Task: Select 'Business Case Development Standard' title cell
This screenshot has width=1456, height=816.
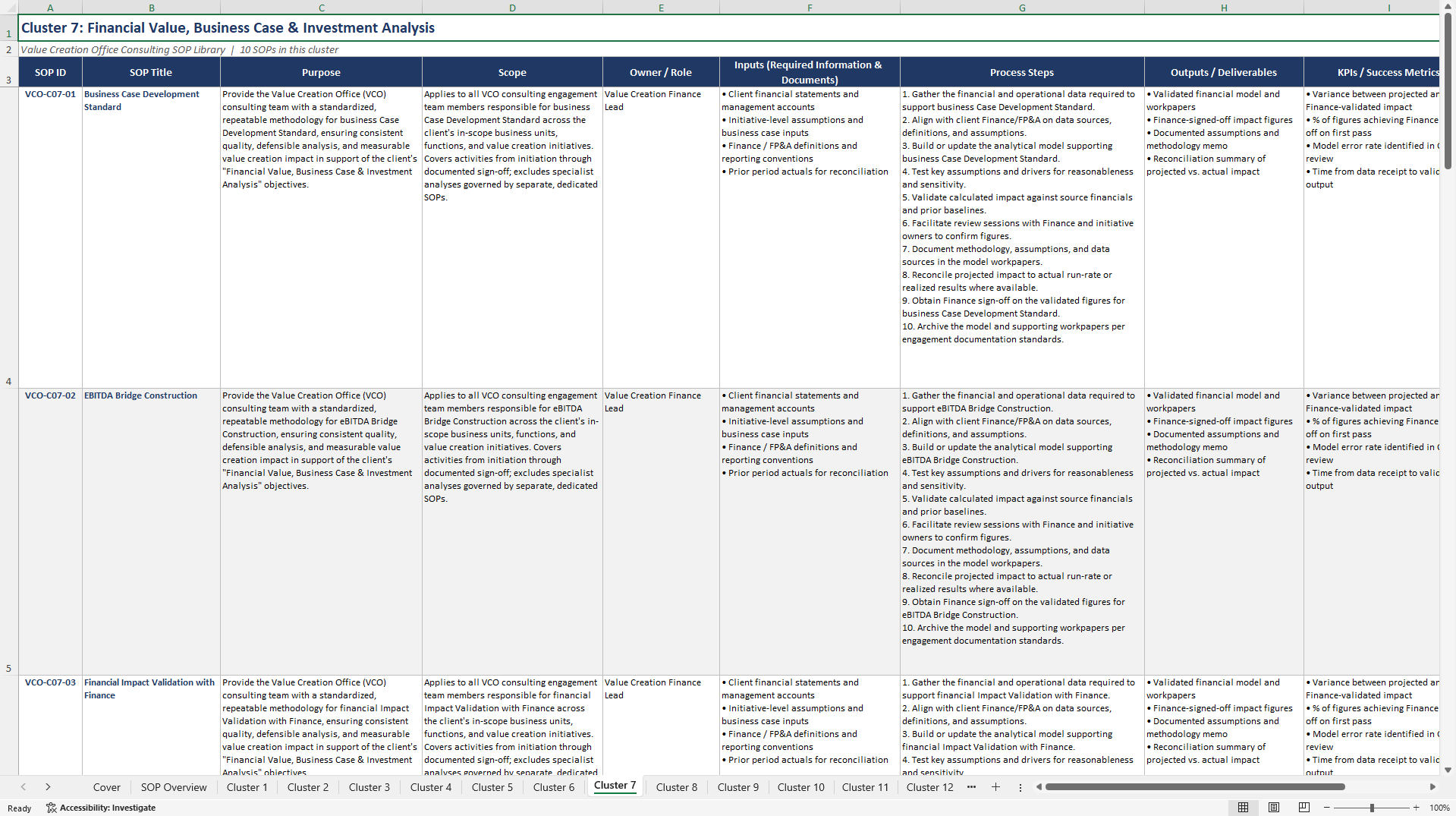Action: [x=151, y=238]
